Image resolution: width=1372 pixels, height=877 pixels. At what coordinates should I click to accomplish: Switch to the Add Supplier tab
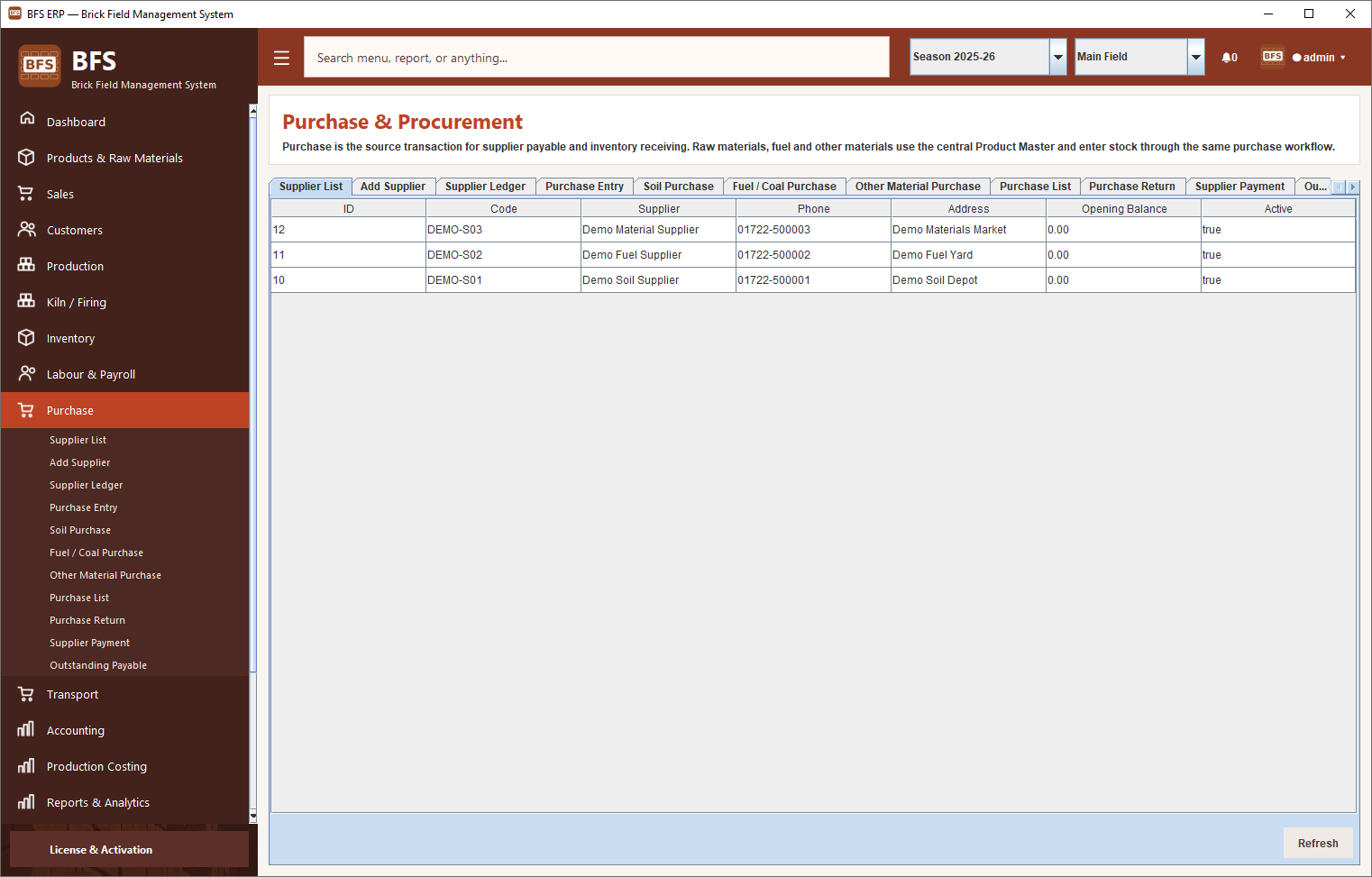click(393, 187)
